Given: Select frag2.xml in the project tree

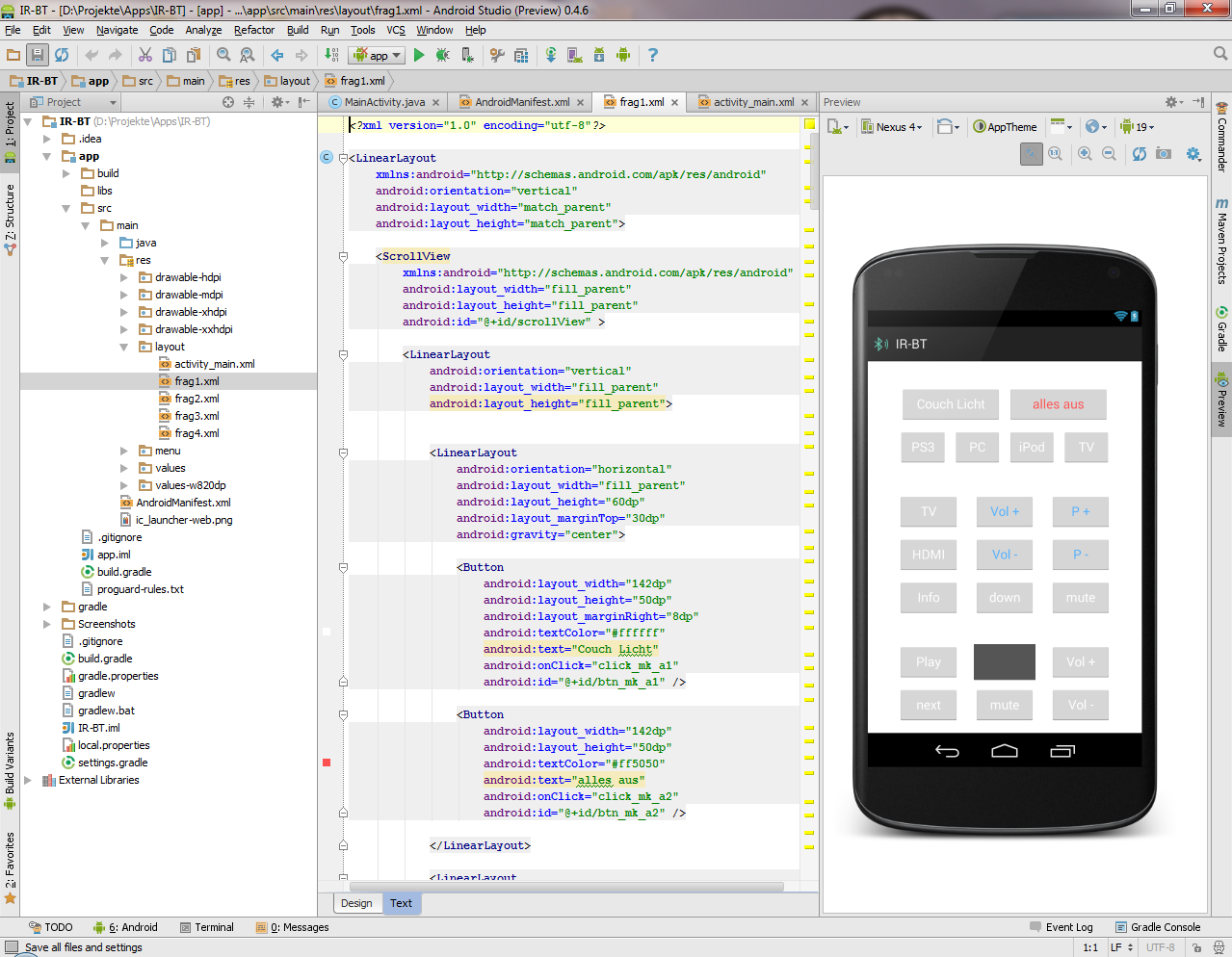Looking at the screenshot, I should click(197, 399).
